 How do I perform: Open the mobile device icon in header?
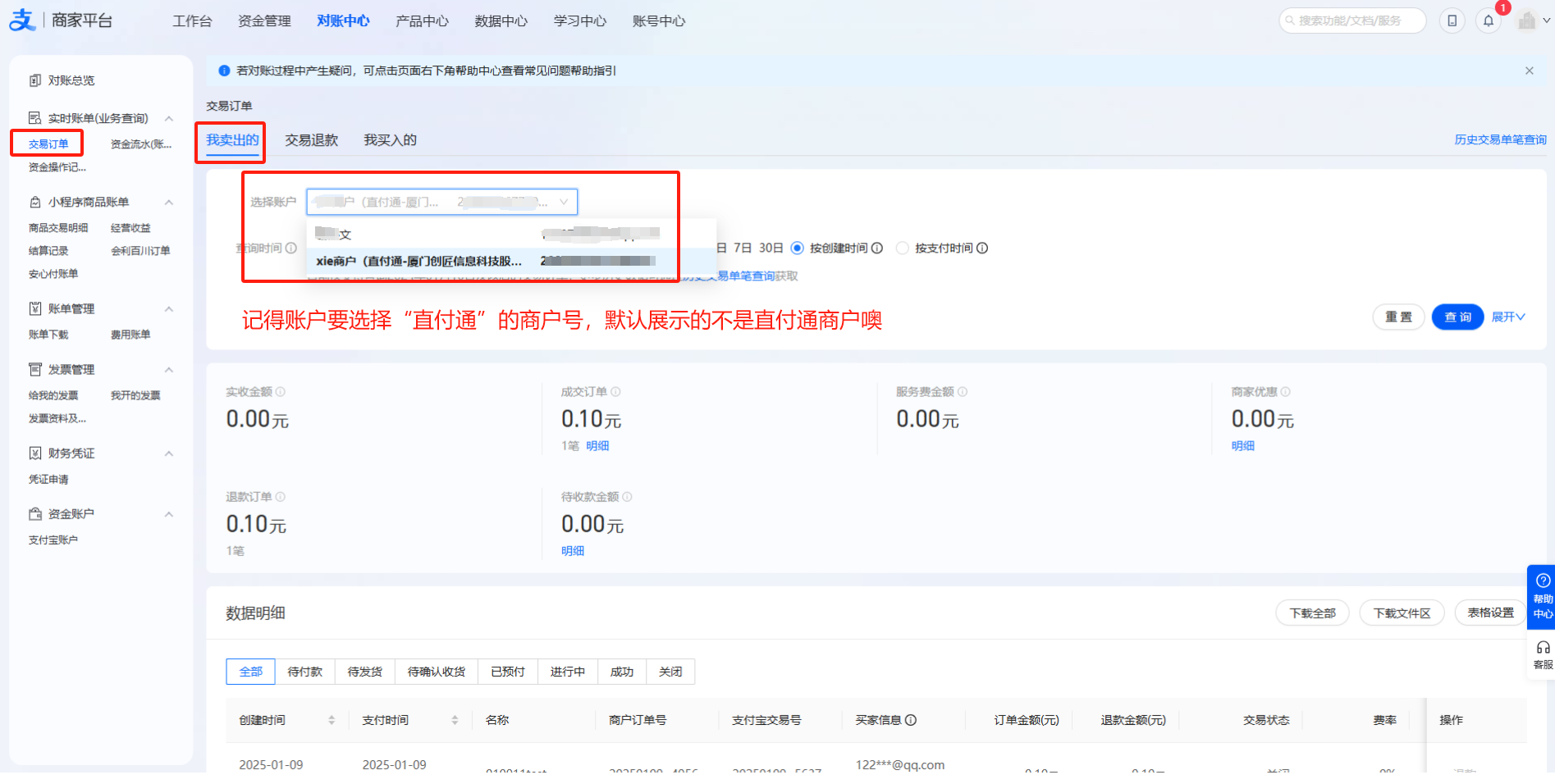point(1452,21)
